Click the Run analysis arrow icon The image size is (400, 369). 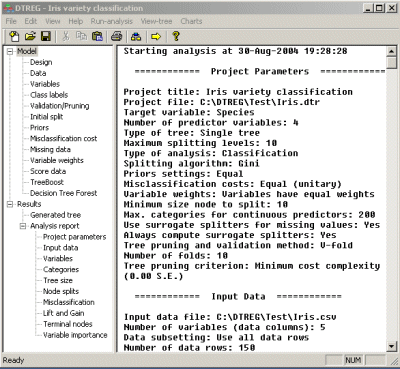click(156, 36)
